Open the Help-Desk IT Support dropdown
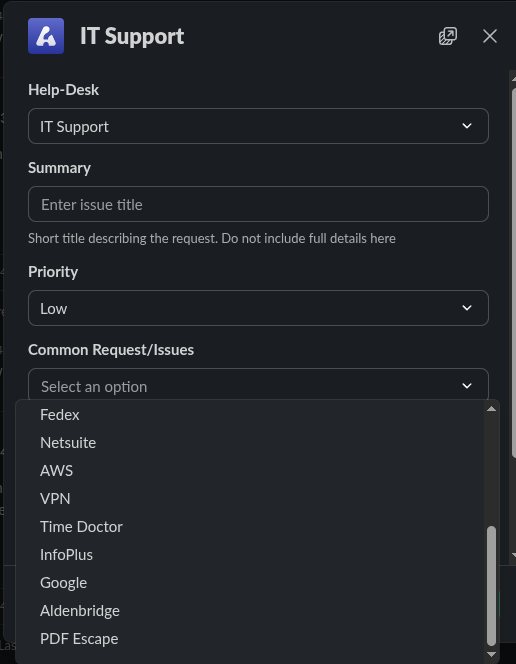This screenshot has width=516, height=664. point(258,126)
